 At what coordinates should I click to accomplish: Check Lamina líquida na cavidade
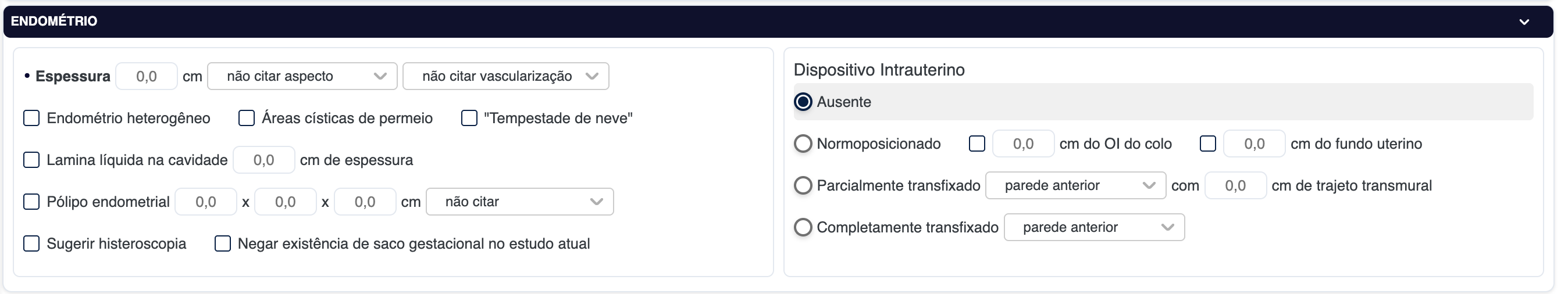coord(31,160)
